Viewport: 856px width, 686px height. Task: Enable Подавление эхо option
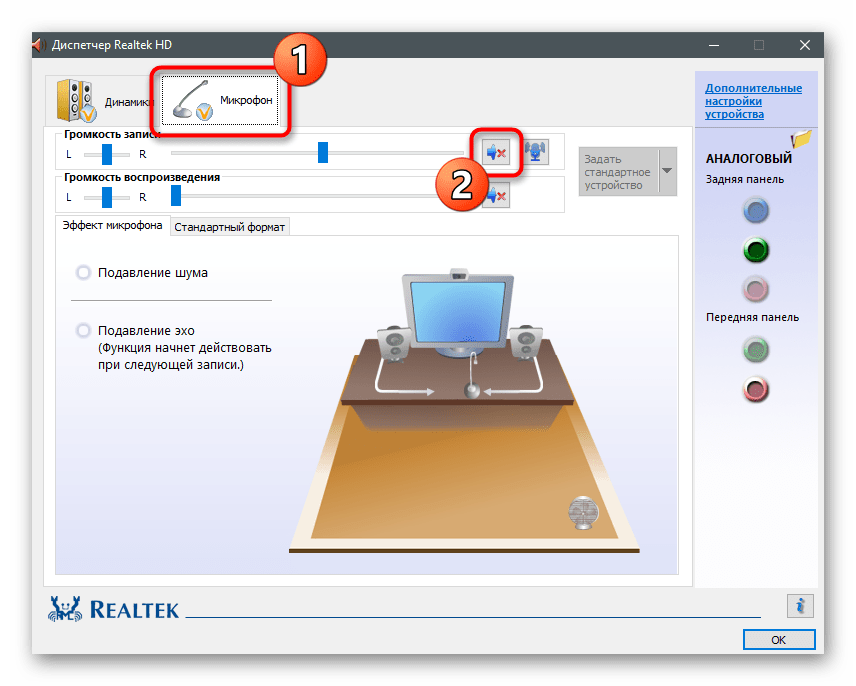click(x=83, y=330)
